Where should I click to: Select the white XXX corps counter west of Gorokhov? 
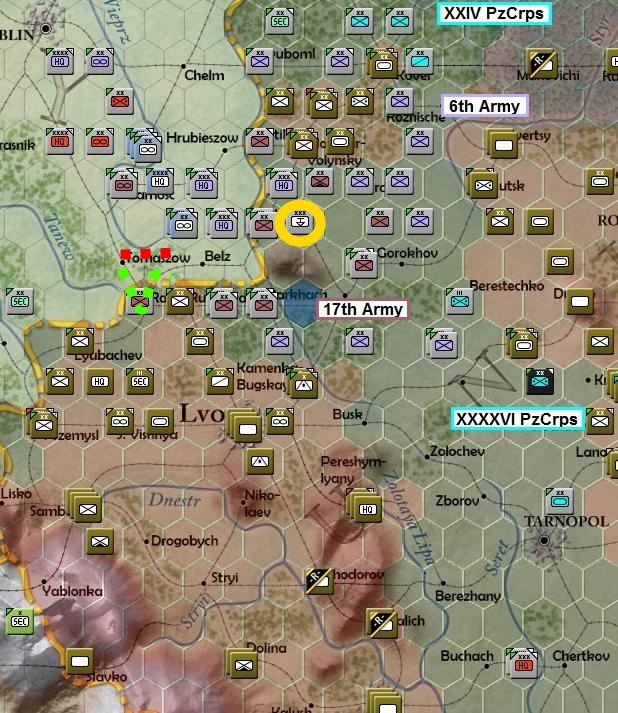pyautogui.click(x=300, y=221)
